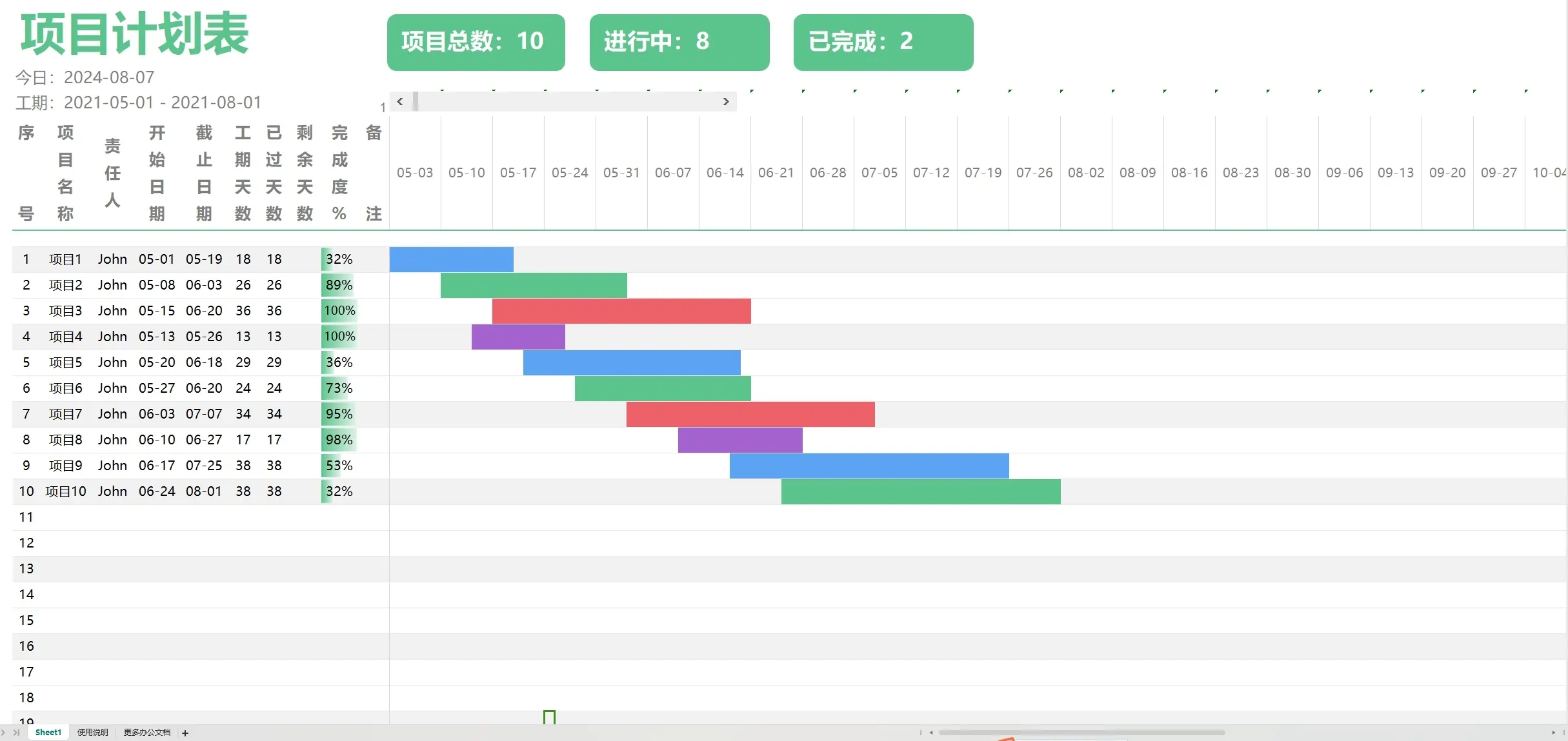The height and width of the screenshot is (741, 1568).
Task: Switch to the Sheet1 tab
Action: click(x=48, y=733)
